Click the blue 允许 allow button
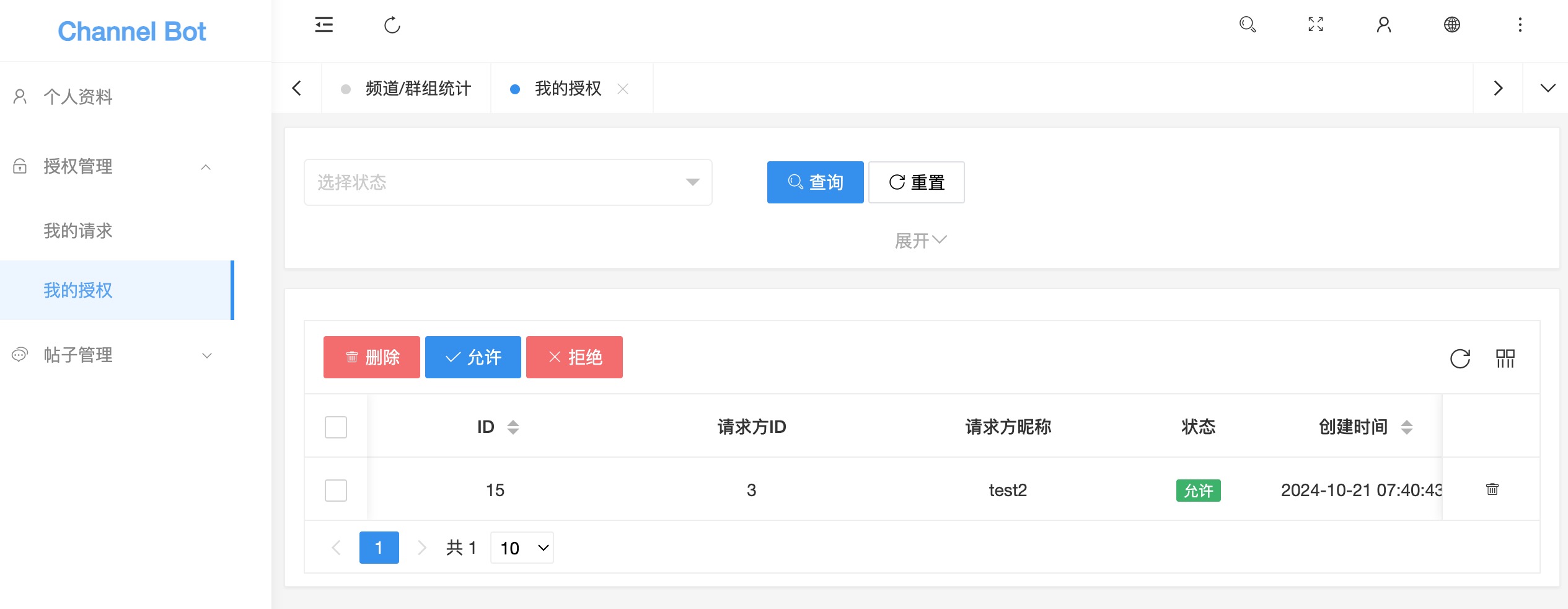Image resolution: width=1568 pixels, height=609 pixels. pyautogui.click(x=473, y=357)
